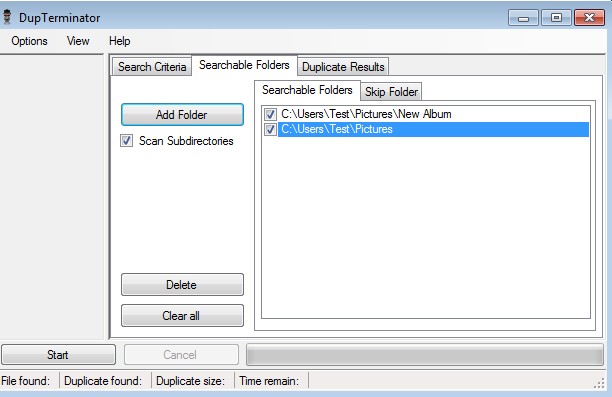Click the Duplicate size status label
The image size is (612, 397).
[x=190, y=381]
